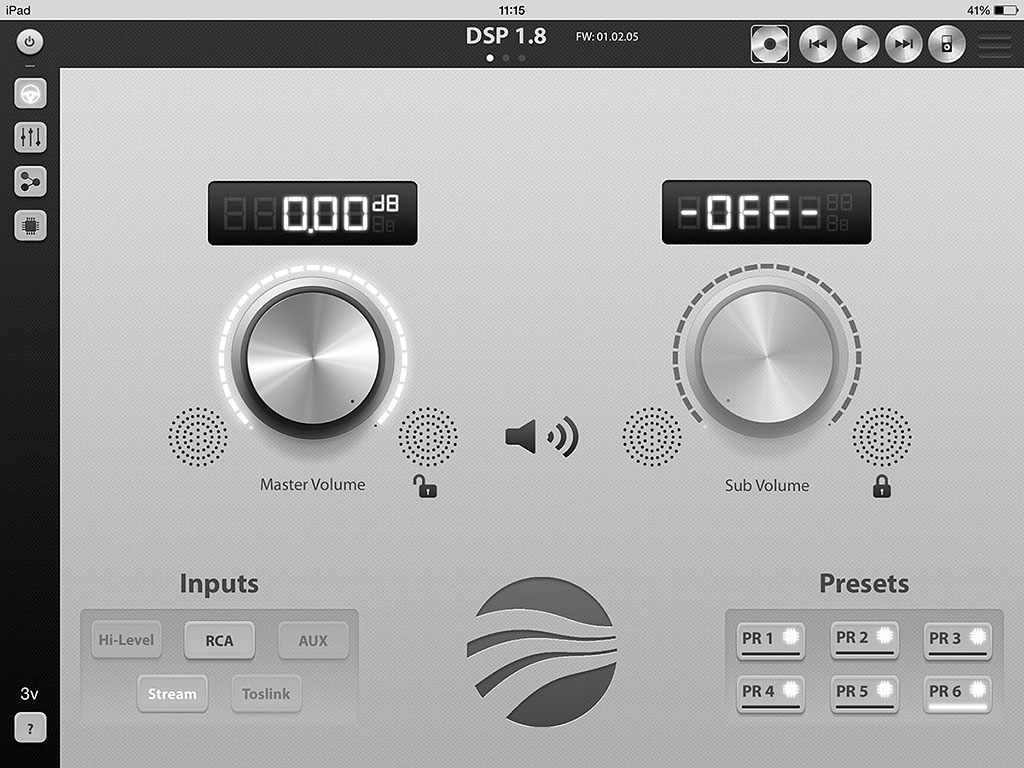Tap the battery icon in status bar
The image size is (1024, 768).
pyautogui.click(x=1006, y=10)
